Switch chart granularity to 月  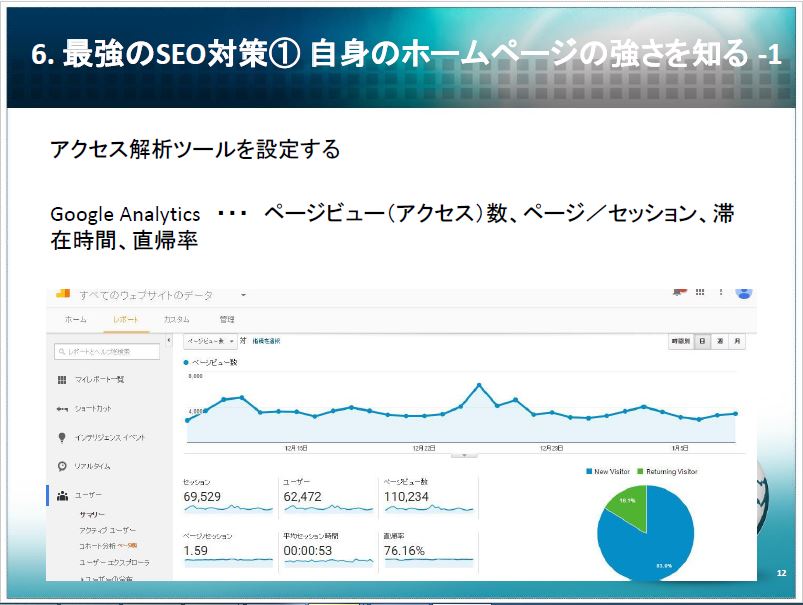(737, 342)
